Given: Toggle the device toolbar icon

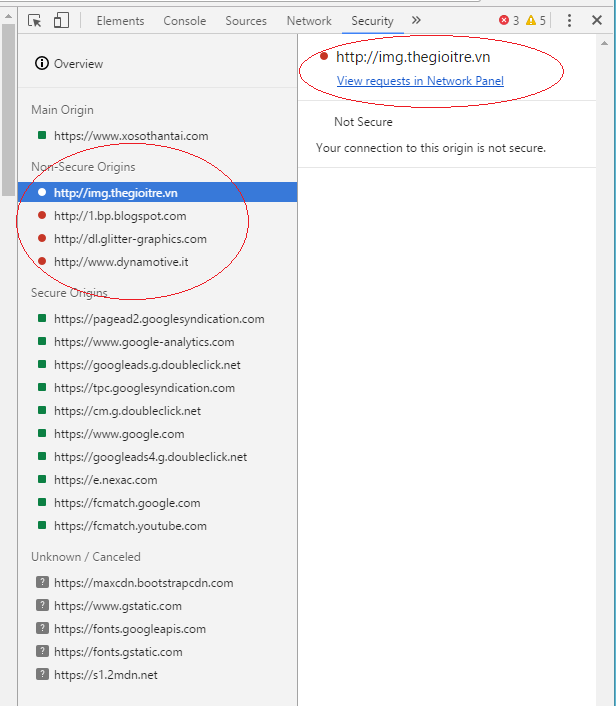Looking at the screenshot, I should coord(61,20).
